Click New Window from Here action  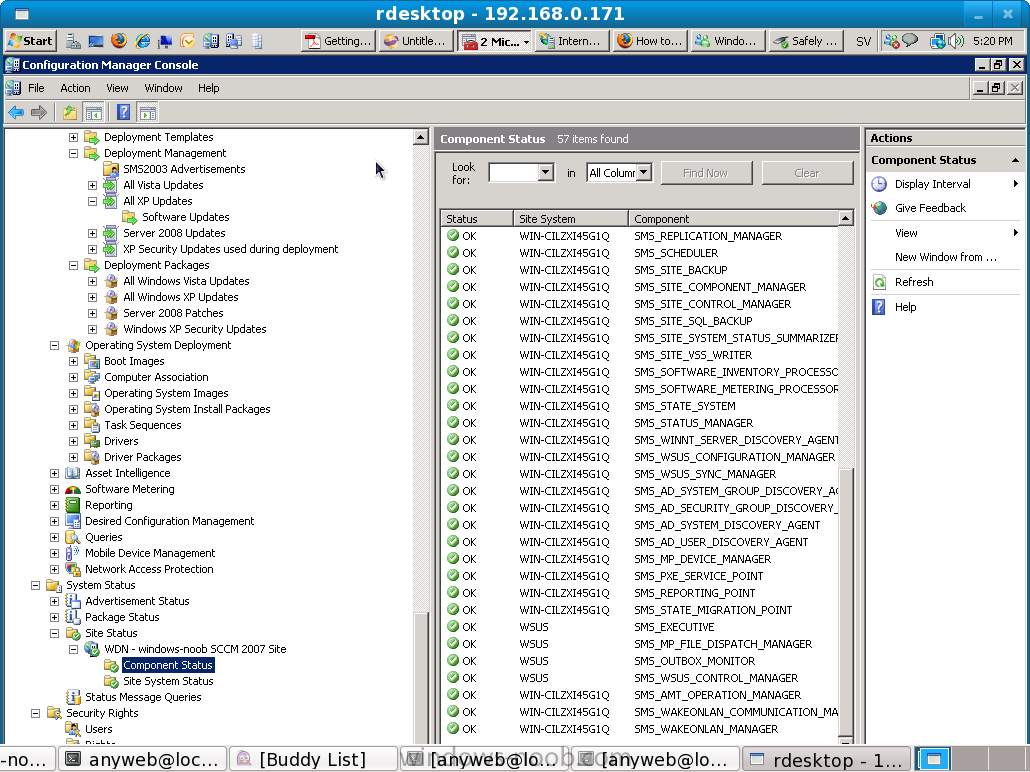pyautogui.click(x=945, y=257)
